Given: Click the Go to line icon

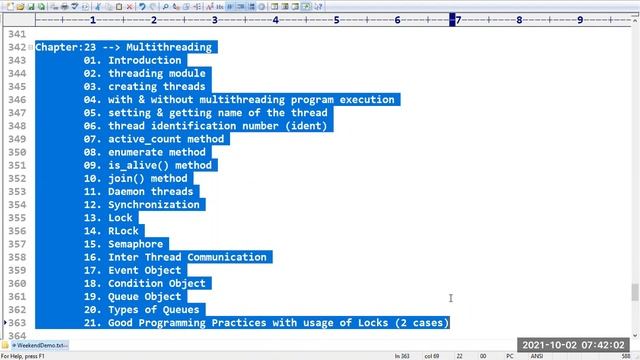Looking at the screenshot, I should click(197, 7).
